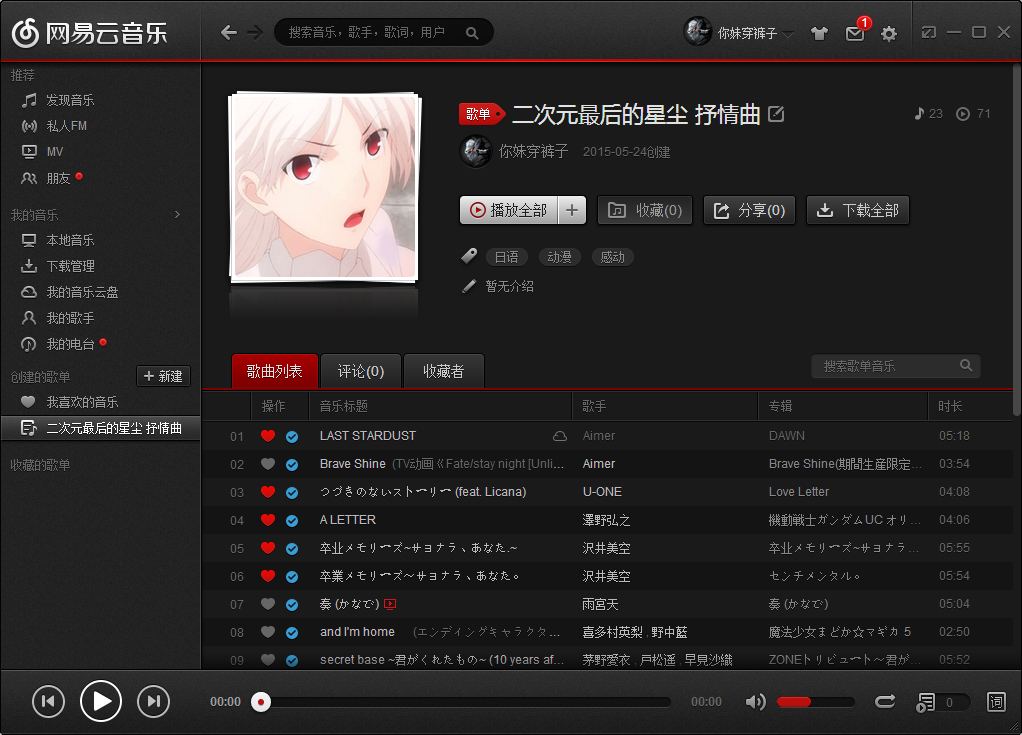Mute with the speaker icon
This screenshot has width=1022, height=735.
(x=755, y=702)
